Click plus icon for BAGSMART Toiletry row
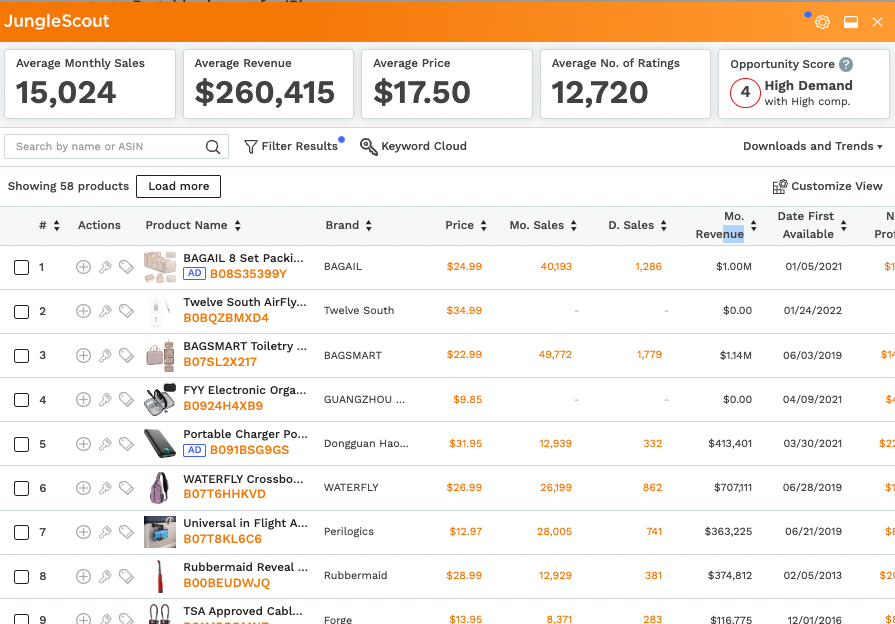This screenshot has width=895, height=624. click(83, 355)
